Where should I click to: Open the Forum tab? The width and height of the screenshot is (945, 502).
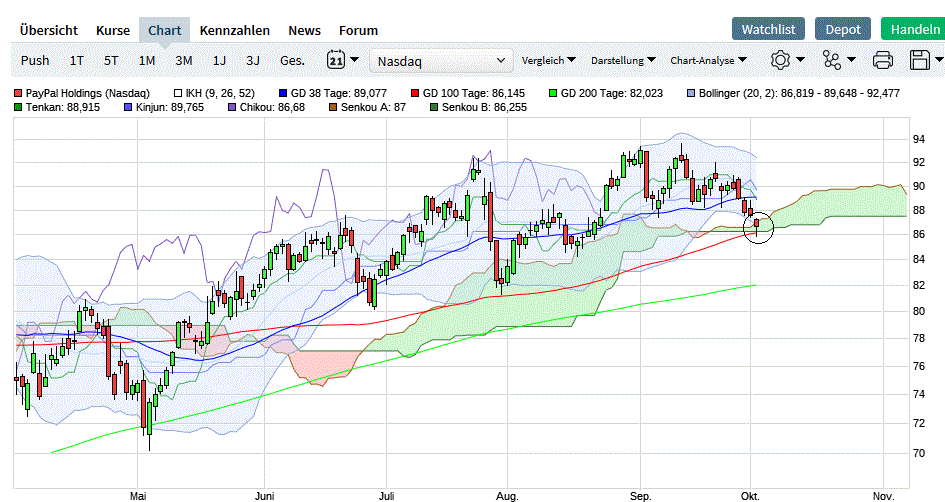[359, 30]
